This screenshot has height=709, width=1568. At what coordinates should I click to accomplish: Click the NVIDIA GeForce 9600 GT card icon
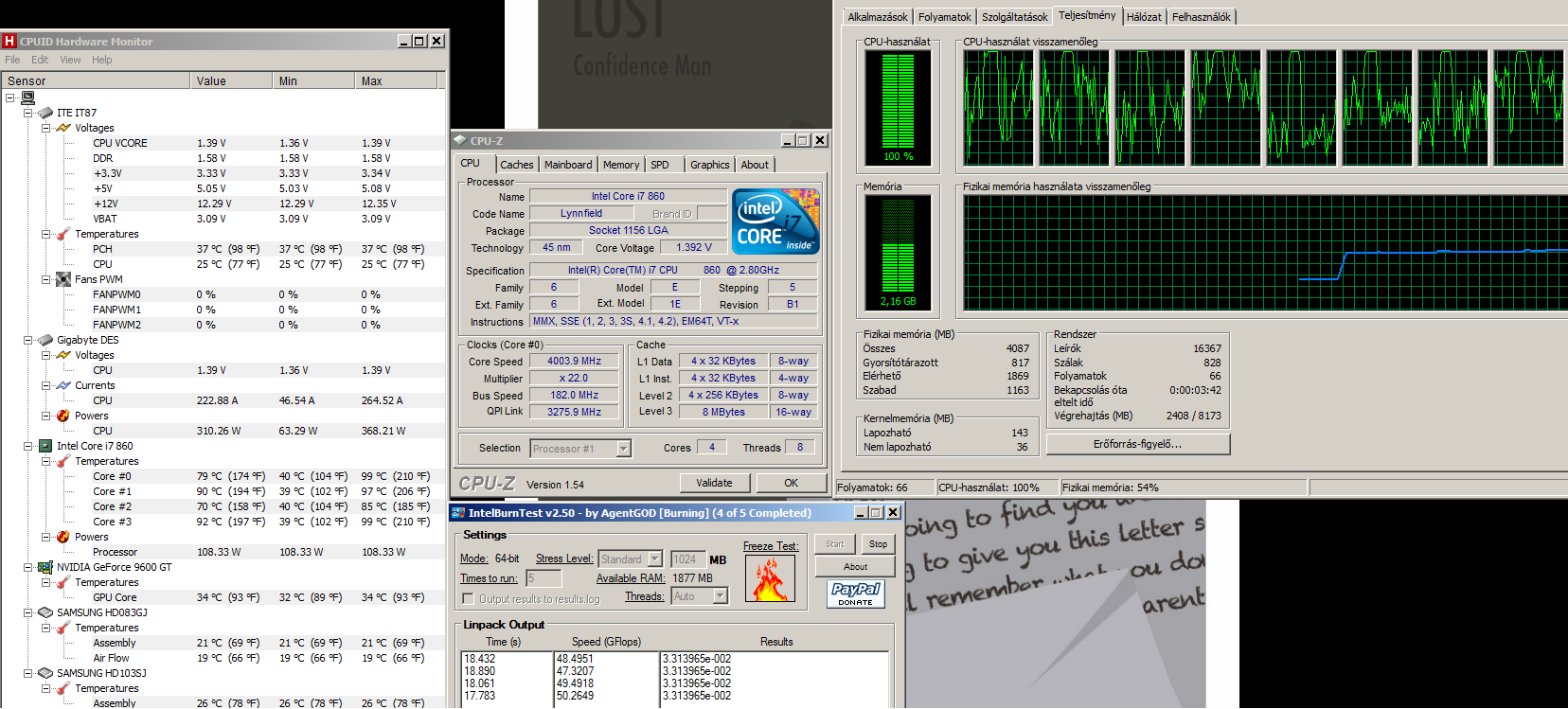45,567
